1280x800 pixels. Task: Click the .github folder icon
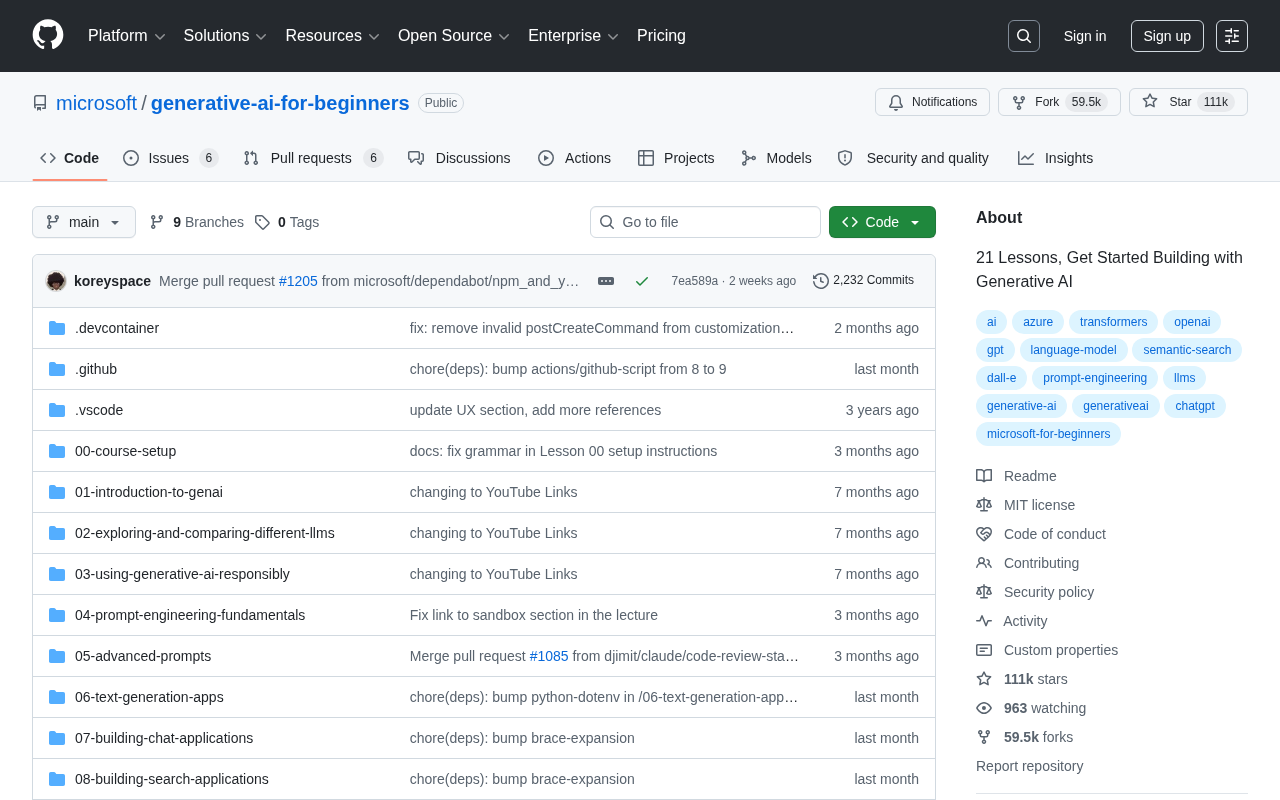57,369
